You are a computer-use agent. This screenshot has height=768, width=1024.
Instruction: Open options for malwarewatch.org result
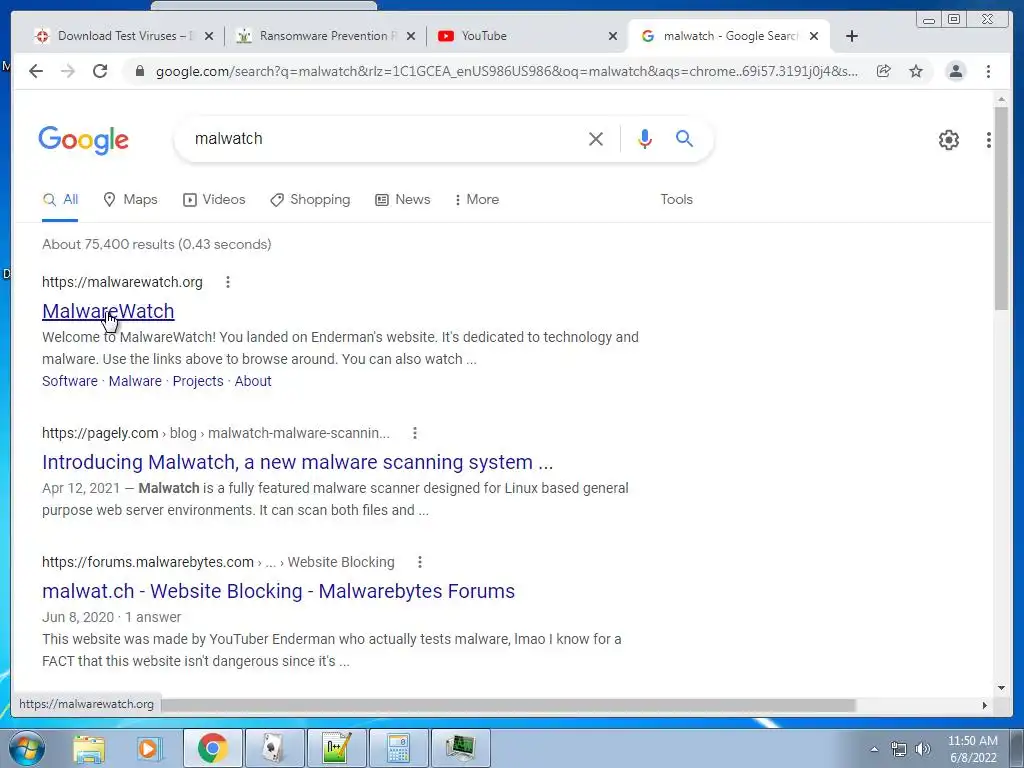coord(227,282)
